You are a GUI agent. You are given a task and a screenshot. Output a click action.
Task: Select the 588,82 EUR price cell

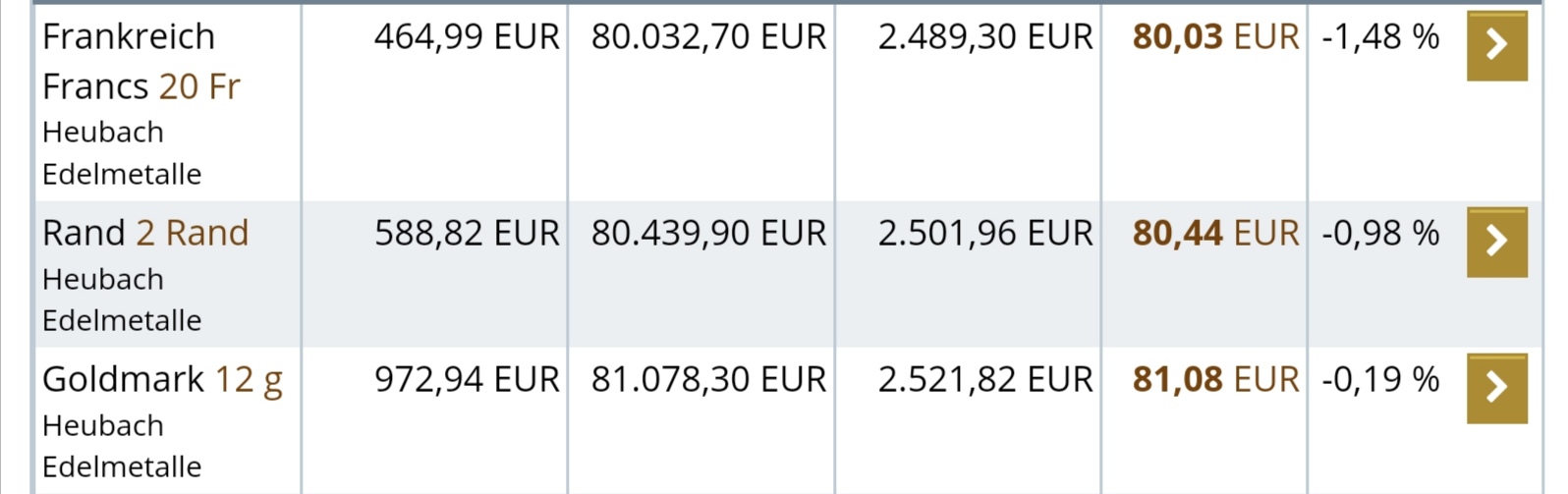click(466, 234)
